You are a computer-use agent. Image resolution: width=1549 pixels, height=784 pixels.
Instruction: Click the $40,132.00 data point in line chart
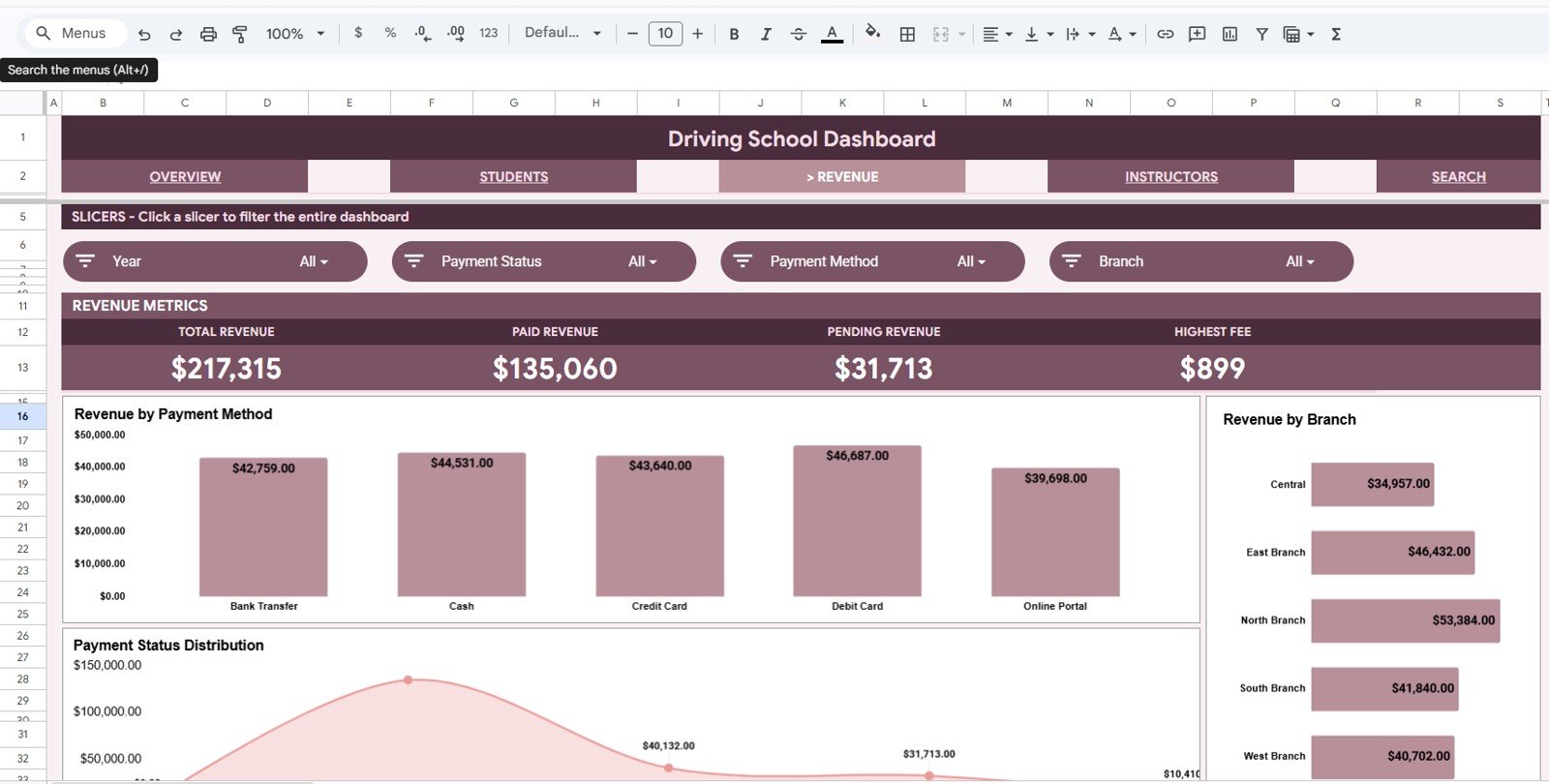tap(669, 768)
